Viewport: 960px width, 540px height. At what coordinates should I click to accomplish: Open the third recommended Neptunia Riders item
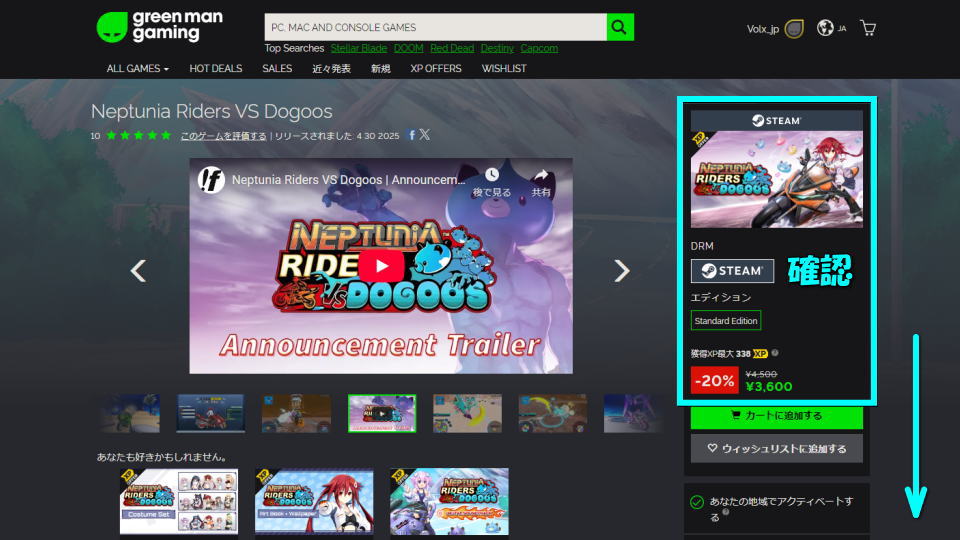(x=449, y=501)
